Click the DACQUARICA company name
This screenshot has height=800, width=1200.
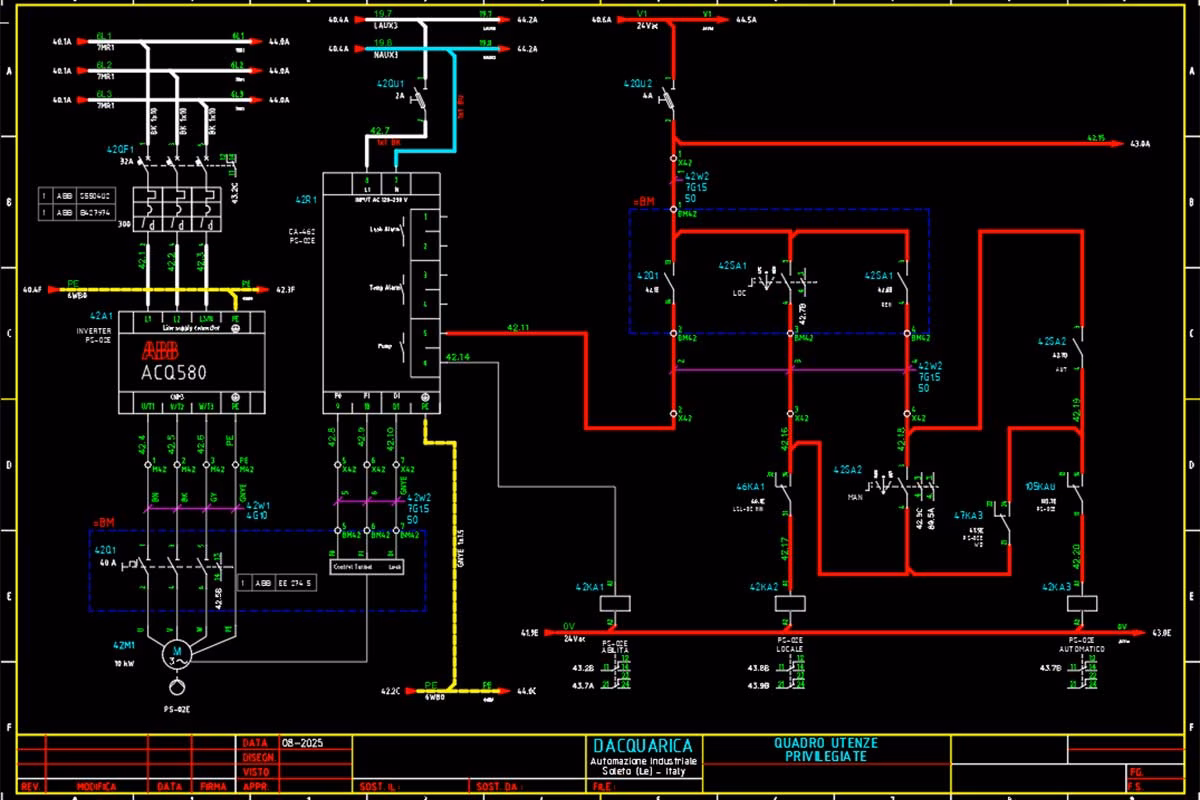coord(644,746)
